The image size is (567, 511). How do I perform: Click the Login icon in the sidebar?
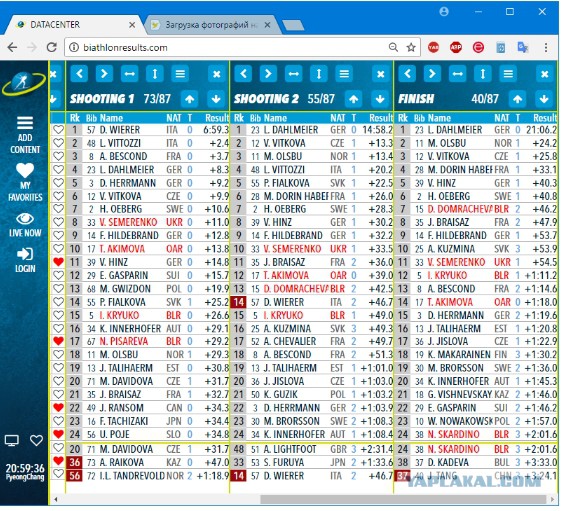click(25, 254)
